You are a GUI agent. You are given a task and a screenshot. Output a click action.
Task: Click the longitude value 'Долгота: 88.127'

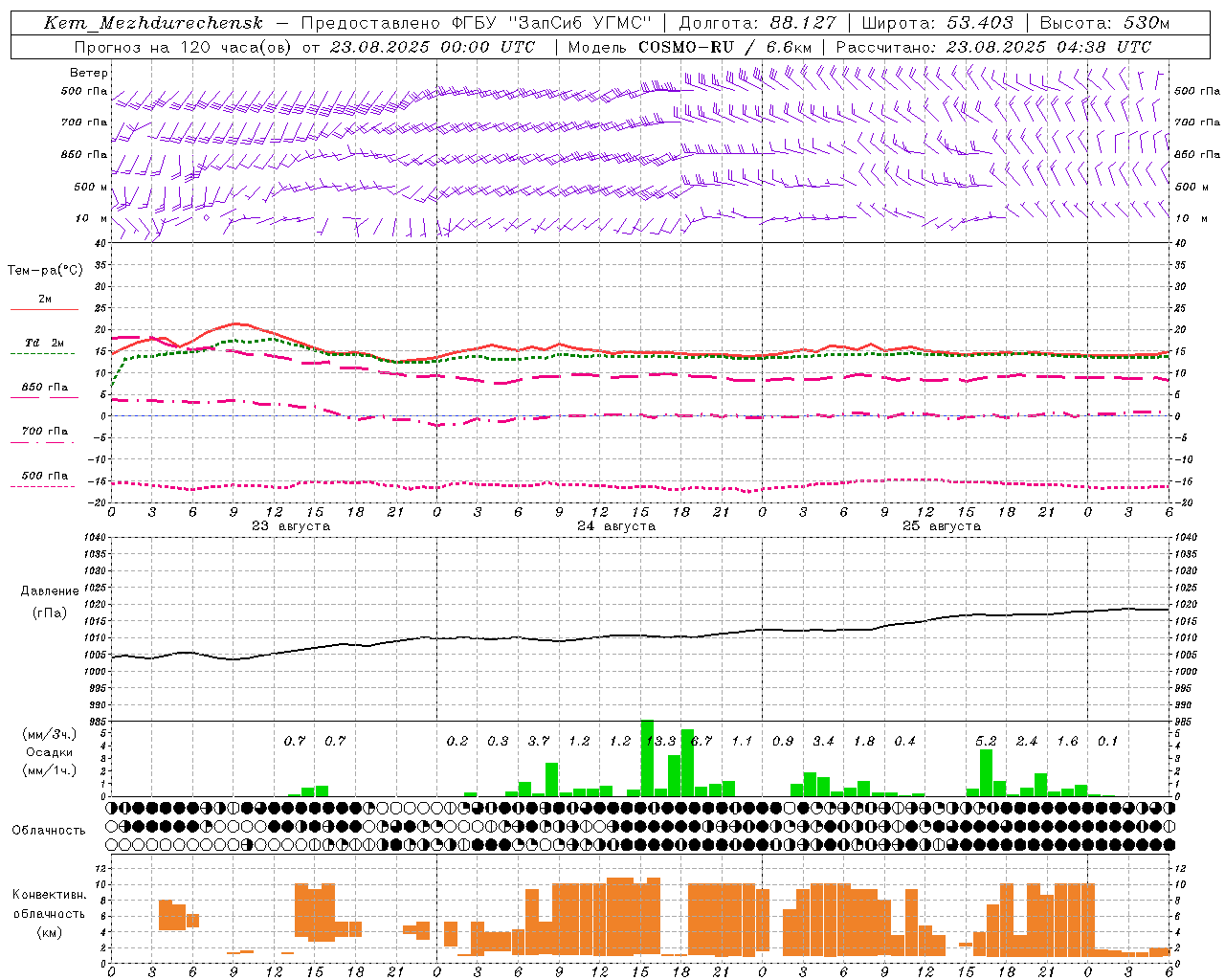[x=757, y=23]
